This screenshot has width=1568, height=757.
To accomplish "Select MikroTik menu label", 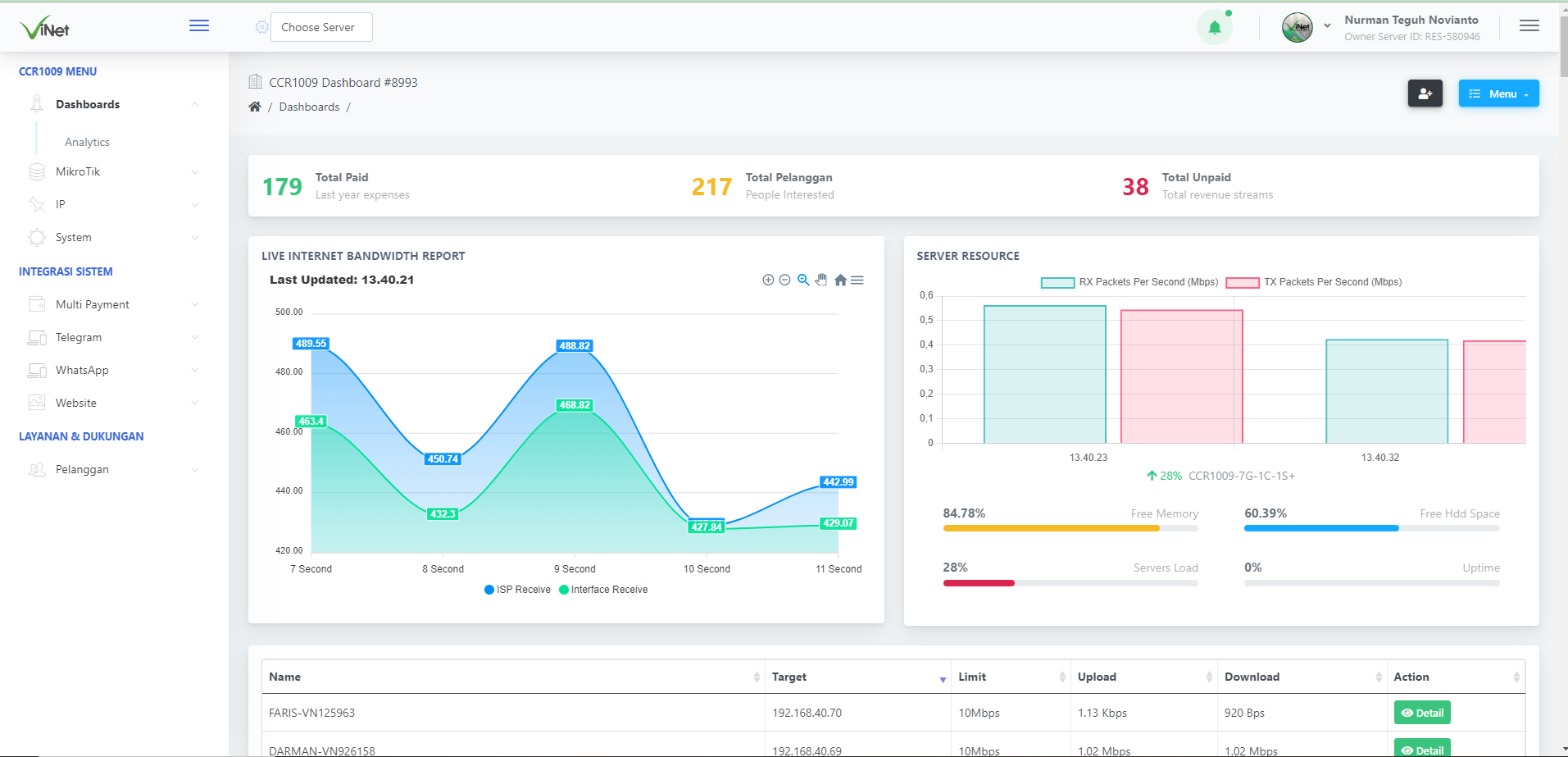I will pyautogui.click(x=78, y=171).
